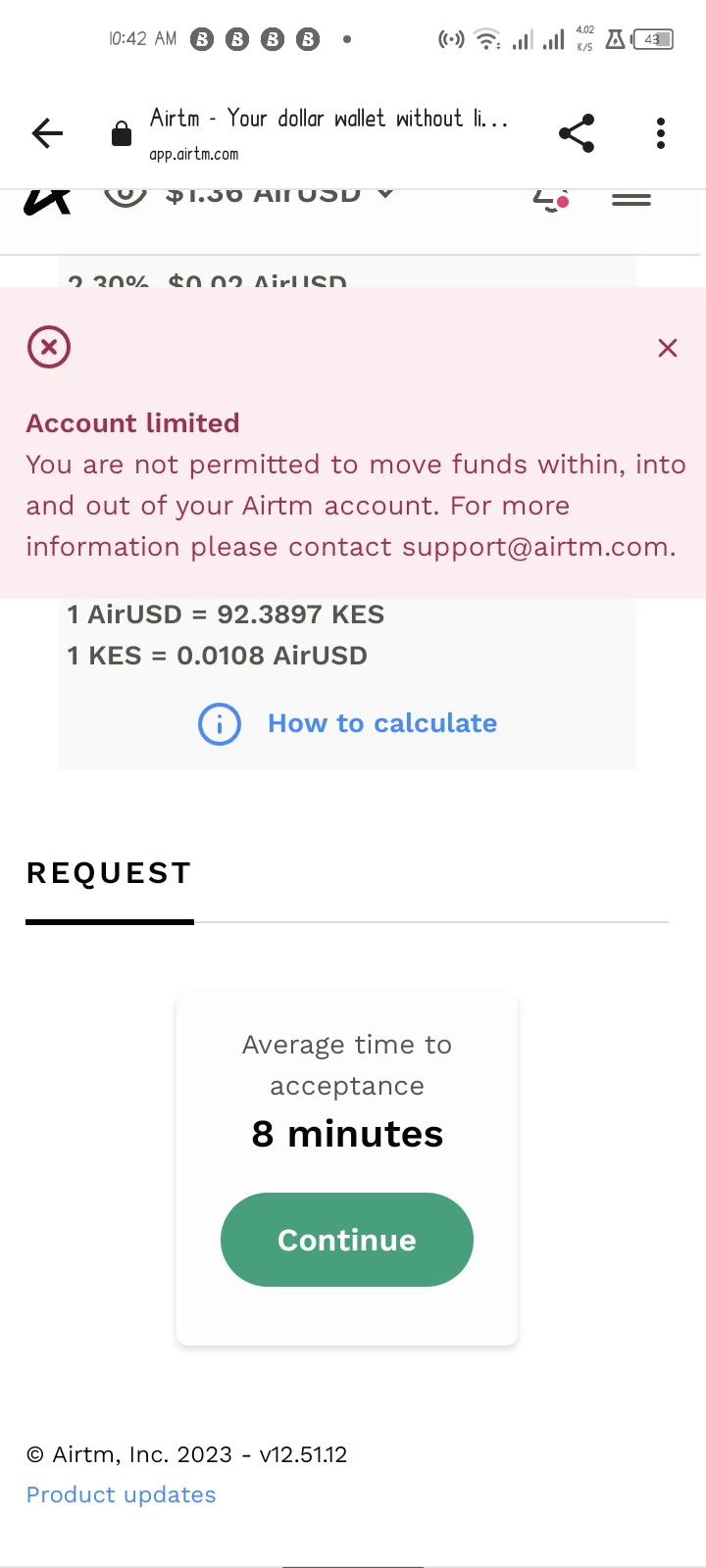
Task: Open the How to calculate link
Action: pyautogui.click(x=382, y=723)
